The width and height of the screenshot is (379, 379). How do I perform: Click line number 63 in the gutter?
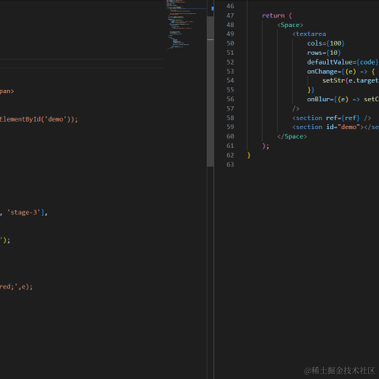point(230,164)
